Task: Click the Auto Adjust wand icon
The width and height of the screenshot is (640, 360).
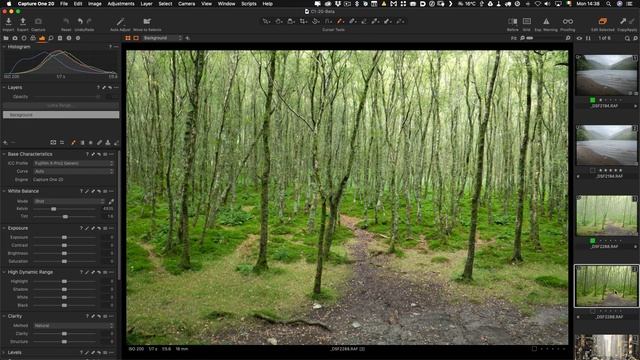Action: (x=120, y=22)
